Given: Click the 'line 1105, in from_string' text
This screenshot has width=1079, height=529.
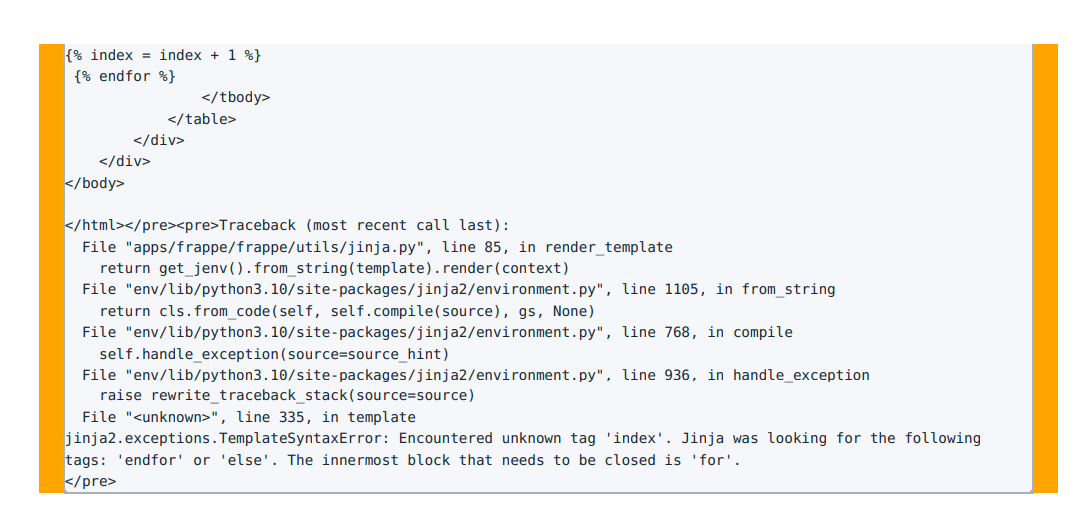Looking at the screenshot, I should (729, 290).
